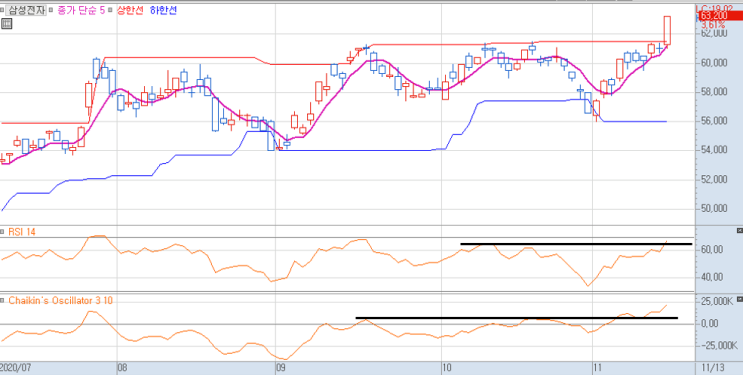743x375 pixels.
Task: Toggle the square marker before RSI 14
Action: coord(3,232)
